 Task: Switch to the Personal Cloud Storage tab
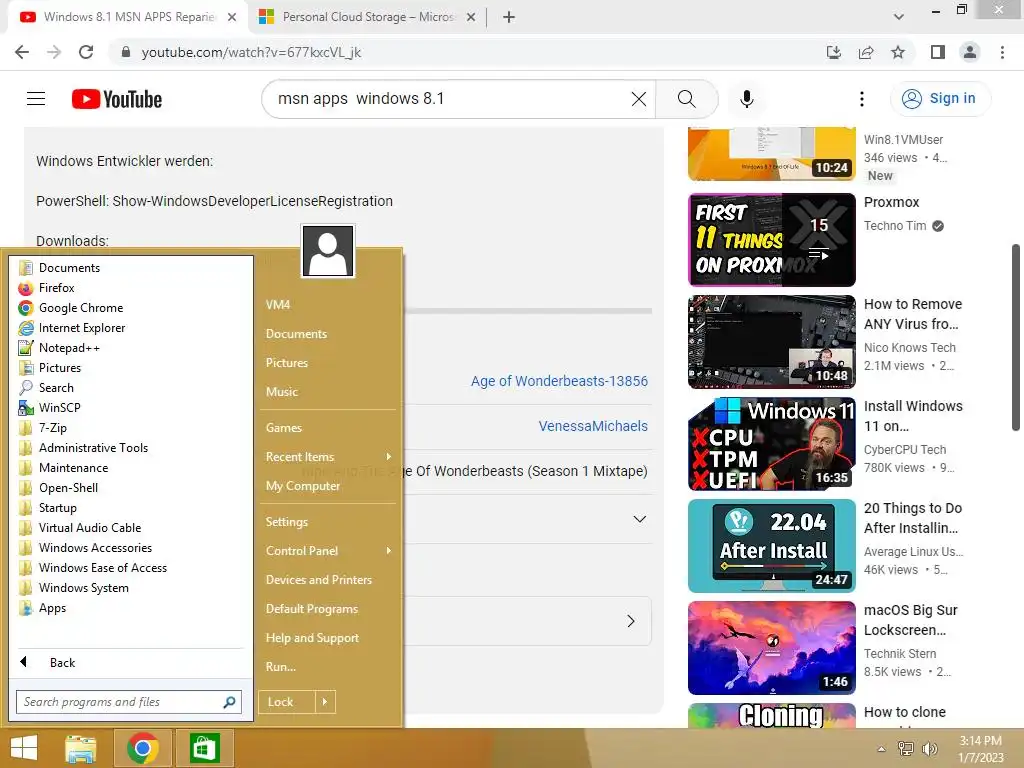pos(367,17)
